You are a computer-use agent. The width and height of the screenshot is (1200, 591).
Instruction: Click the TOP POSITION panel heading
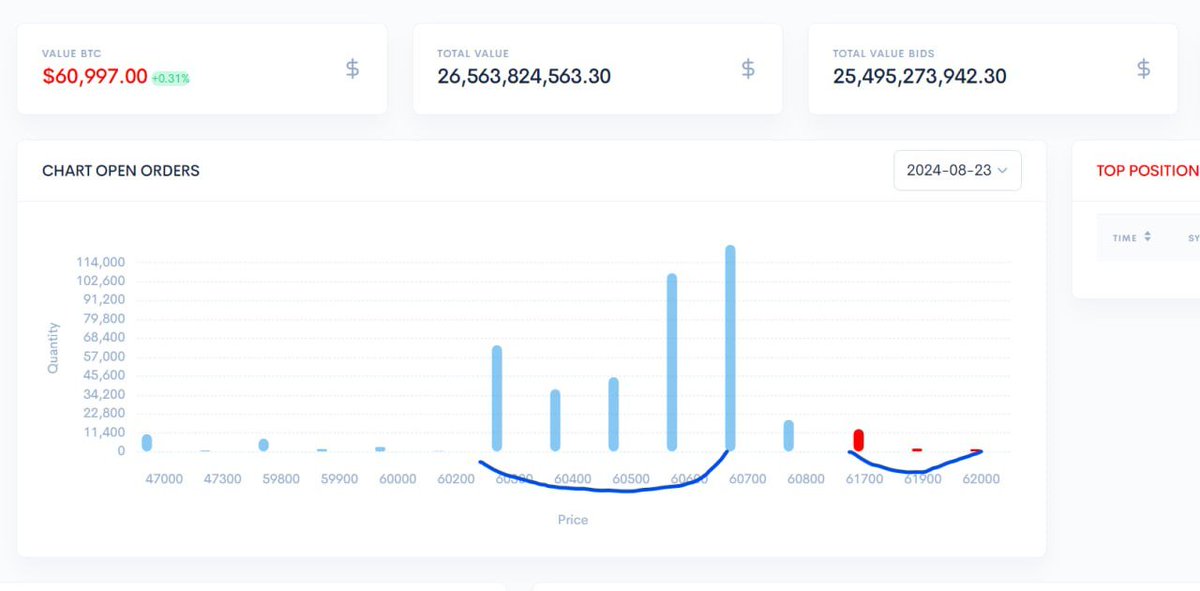1147,171
